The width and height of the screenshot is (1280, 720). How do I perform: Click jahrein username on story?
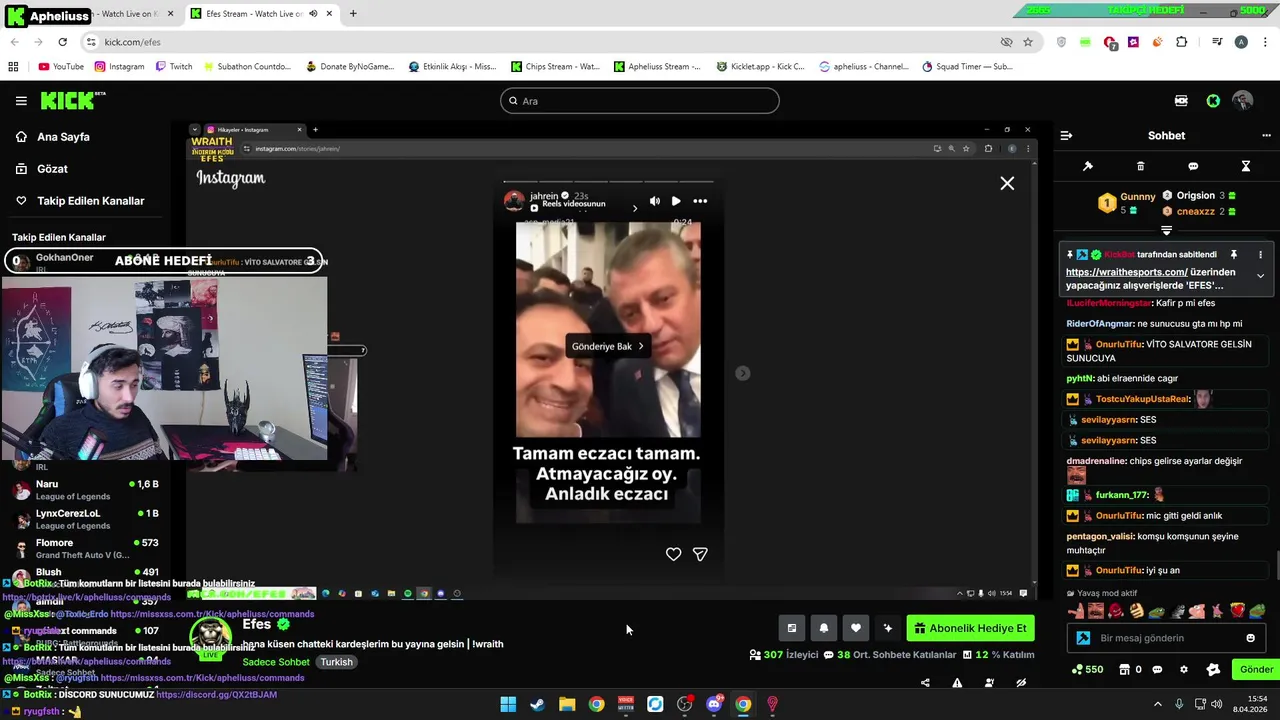coord(544,196)
